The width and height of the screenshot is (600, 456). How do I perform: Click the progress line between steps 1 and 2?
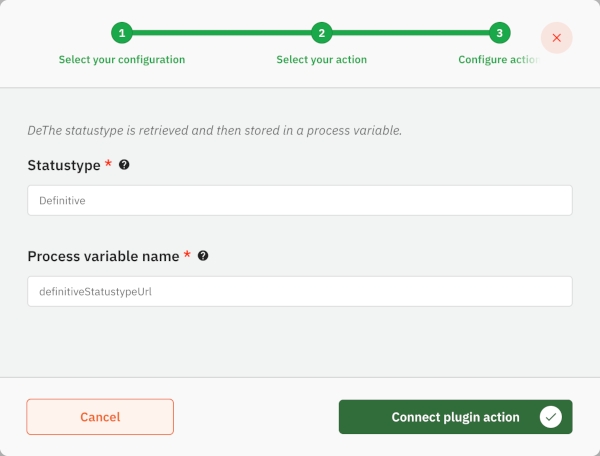point(222,33)
